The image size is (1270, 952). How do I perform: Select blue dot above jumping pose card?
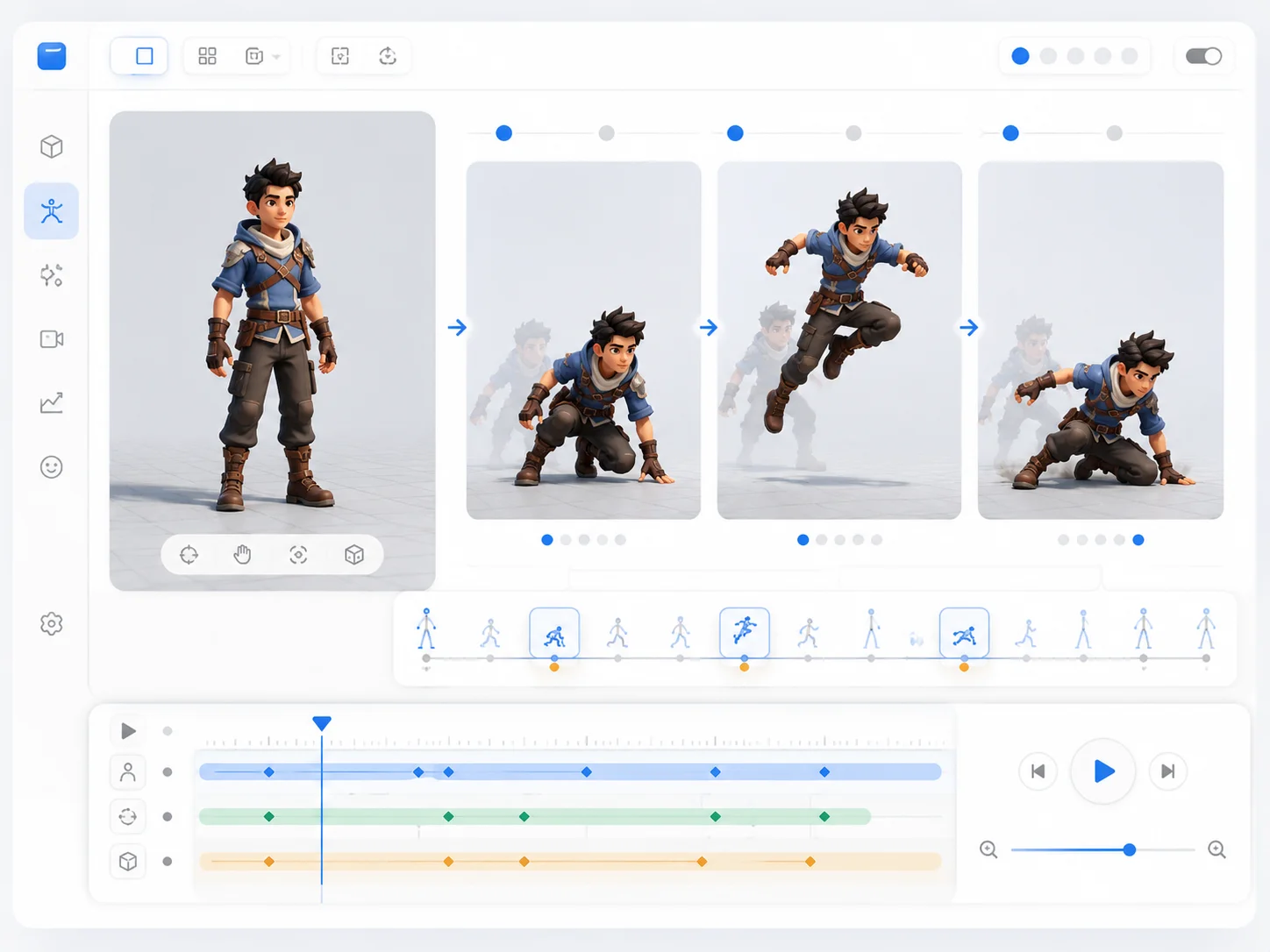tap(735, 133)
